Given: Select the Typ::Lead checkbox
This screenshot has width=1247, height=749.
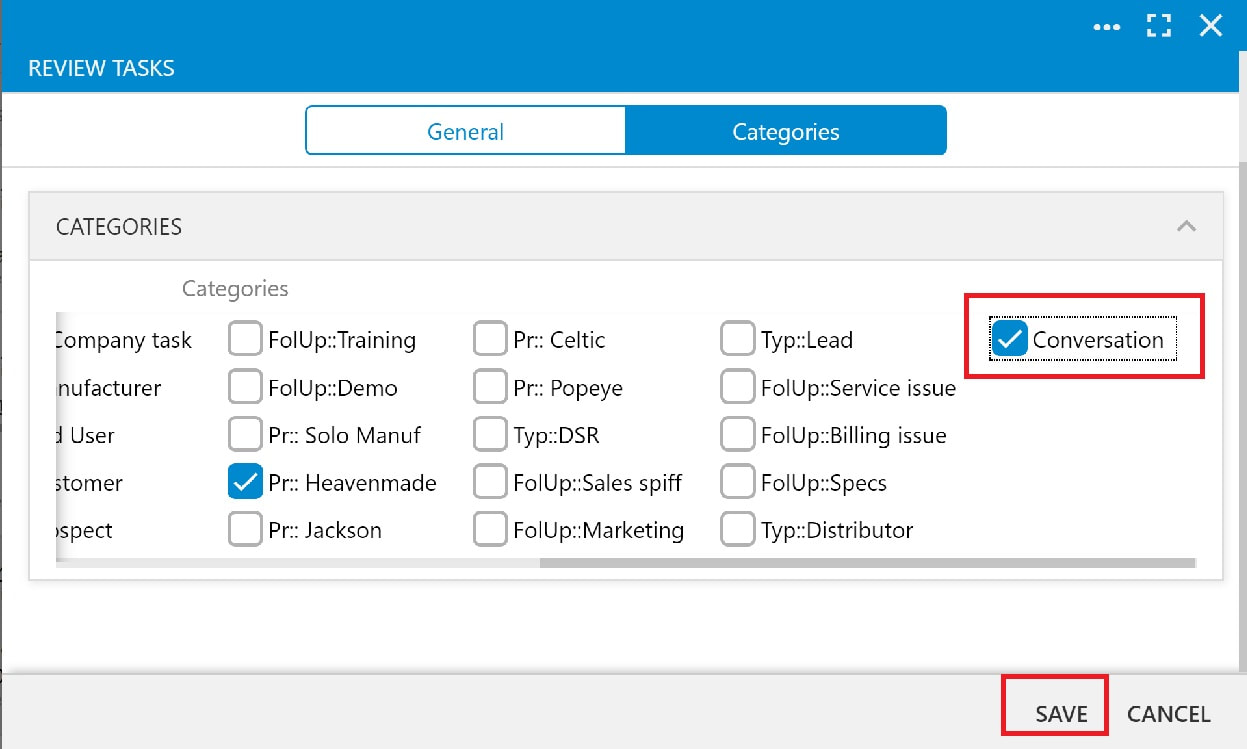Looking at the screenshot, I should (737, 340).
